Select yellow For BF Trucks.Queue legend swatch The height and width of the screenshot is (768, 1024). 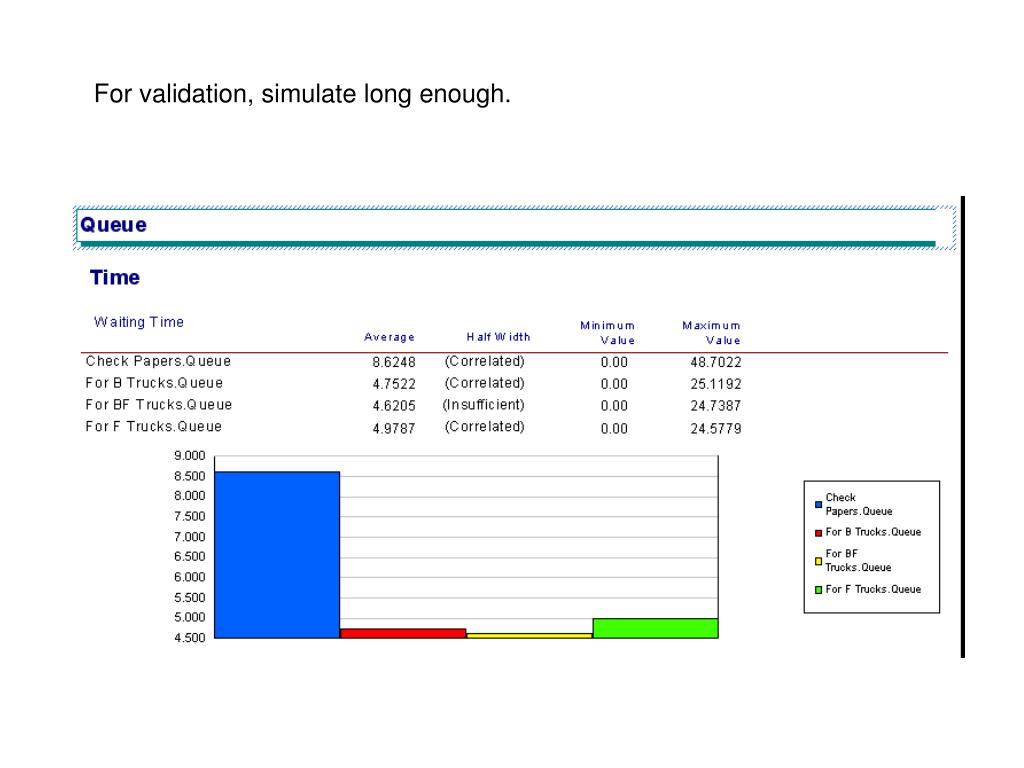coord(818,561)
